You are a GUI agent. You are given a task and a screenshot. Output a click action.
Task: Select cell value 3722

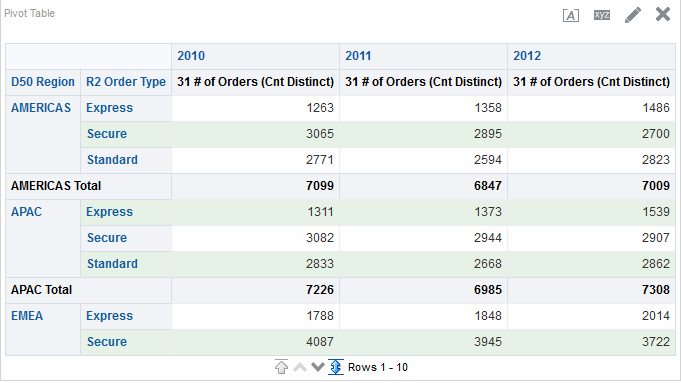click(656, 342)
